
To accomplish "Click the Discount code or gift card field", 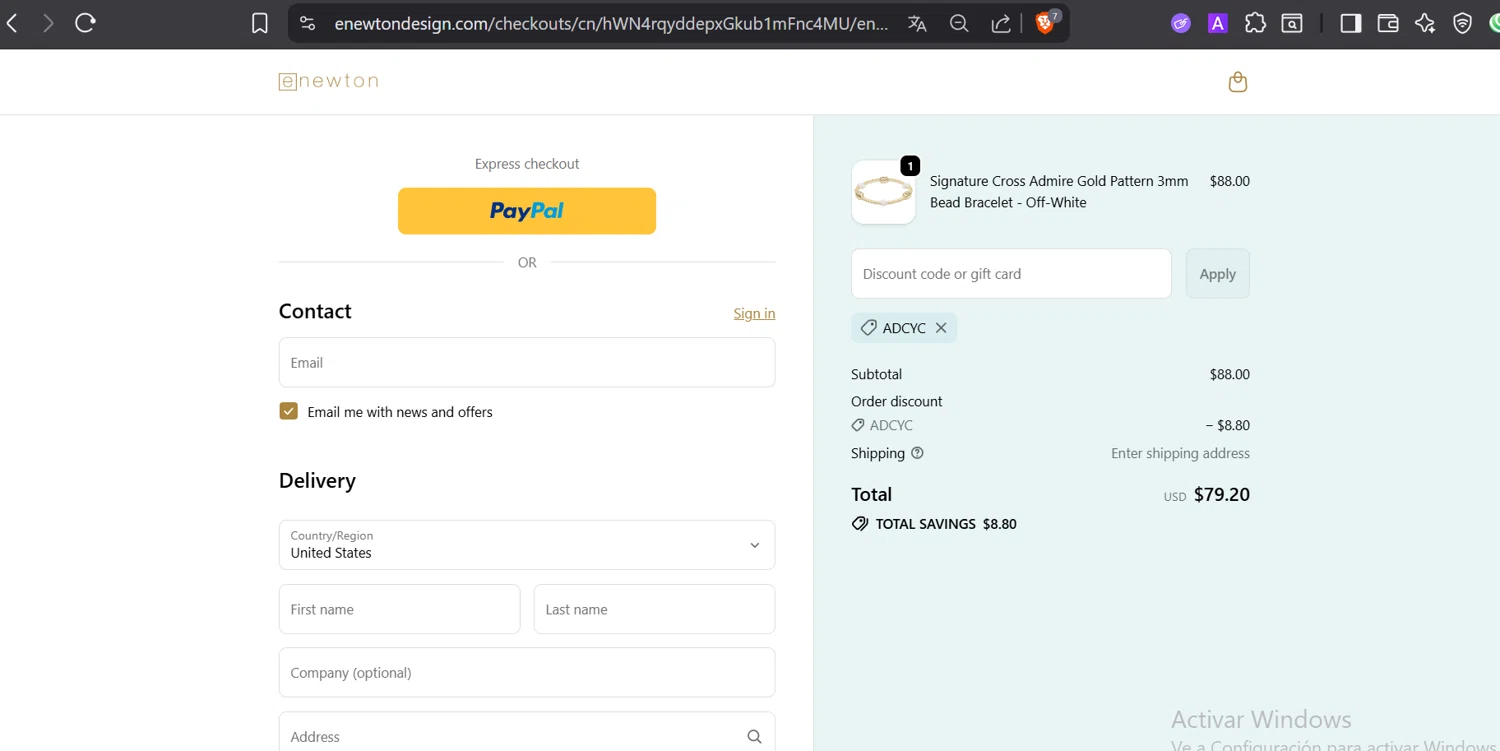I will coord(1011,274).
